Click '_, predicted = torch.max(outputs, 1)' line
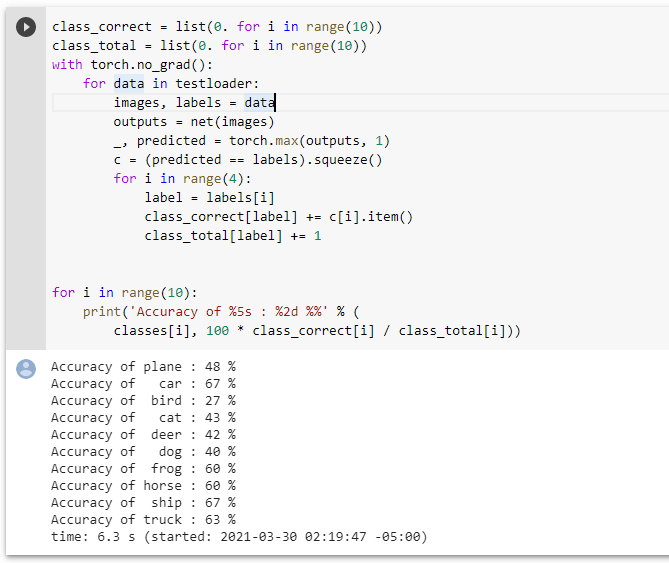The image size is (669, 563). (x=252, y=141)
